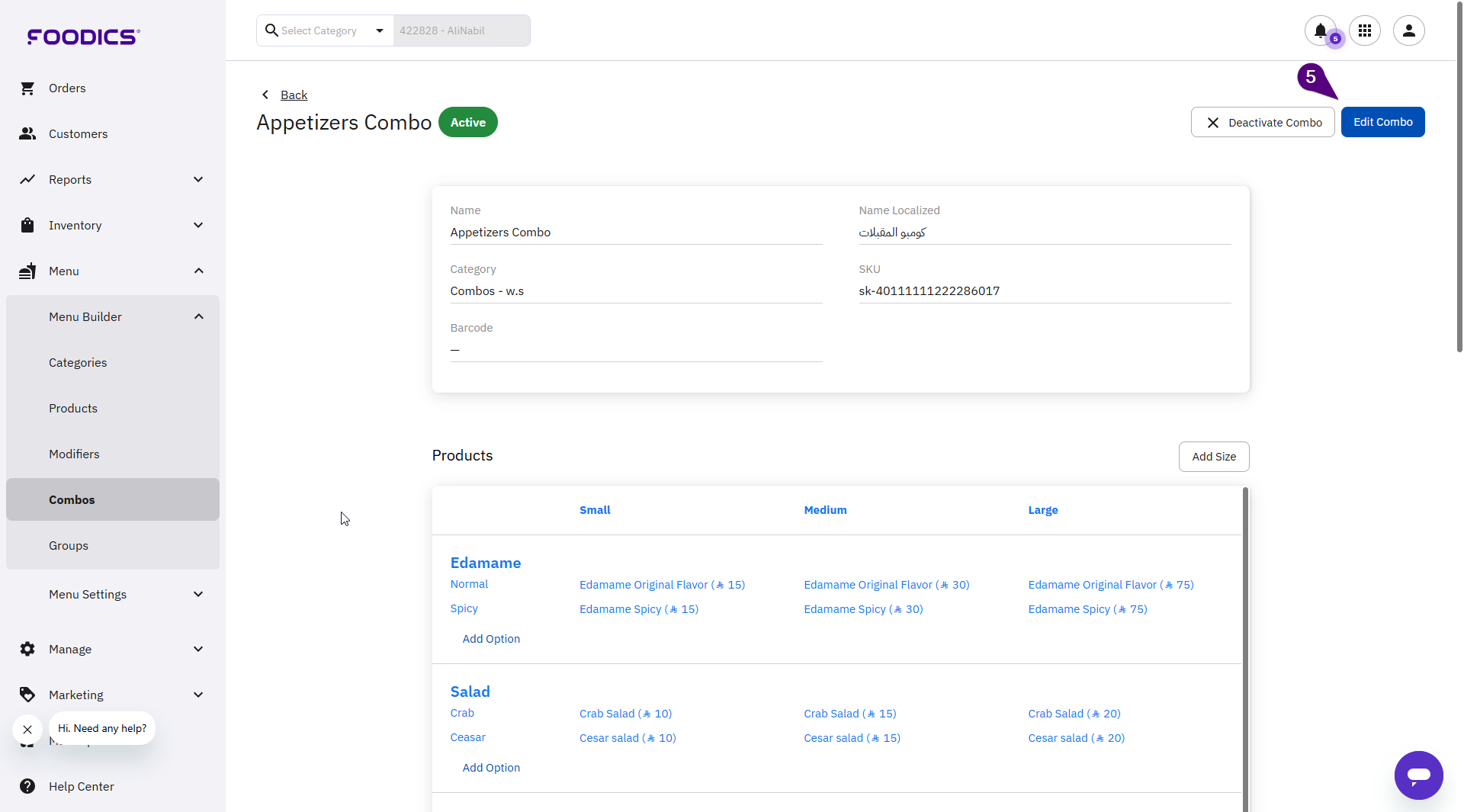This screenshot has height=812, width=1464.
Task: Click Add Option under Edamame
Action: coord(491,639)
